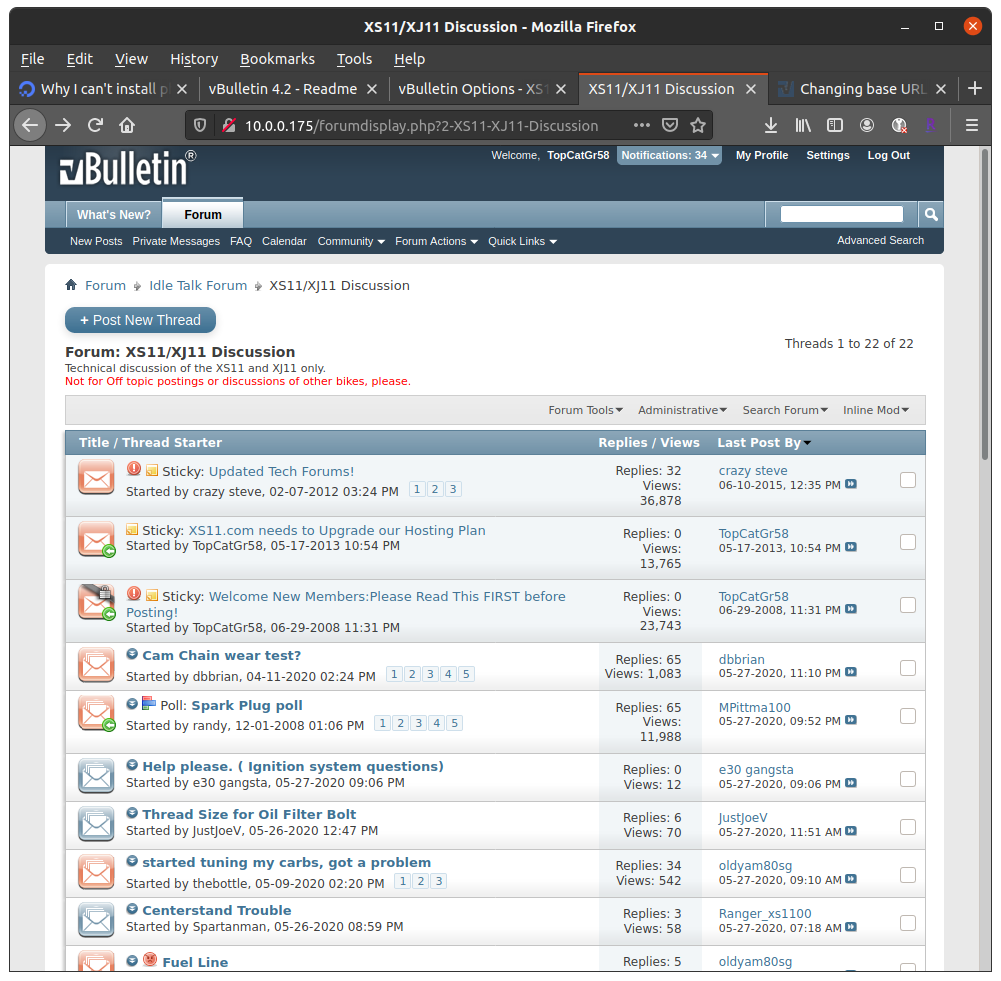The image size is (1001, 981).
Task: Expand the Inline Mod menu
Action: tap(875, 410)
